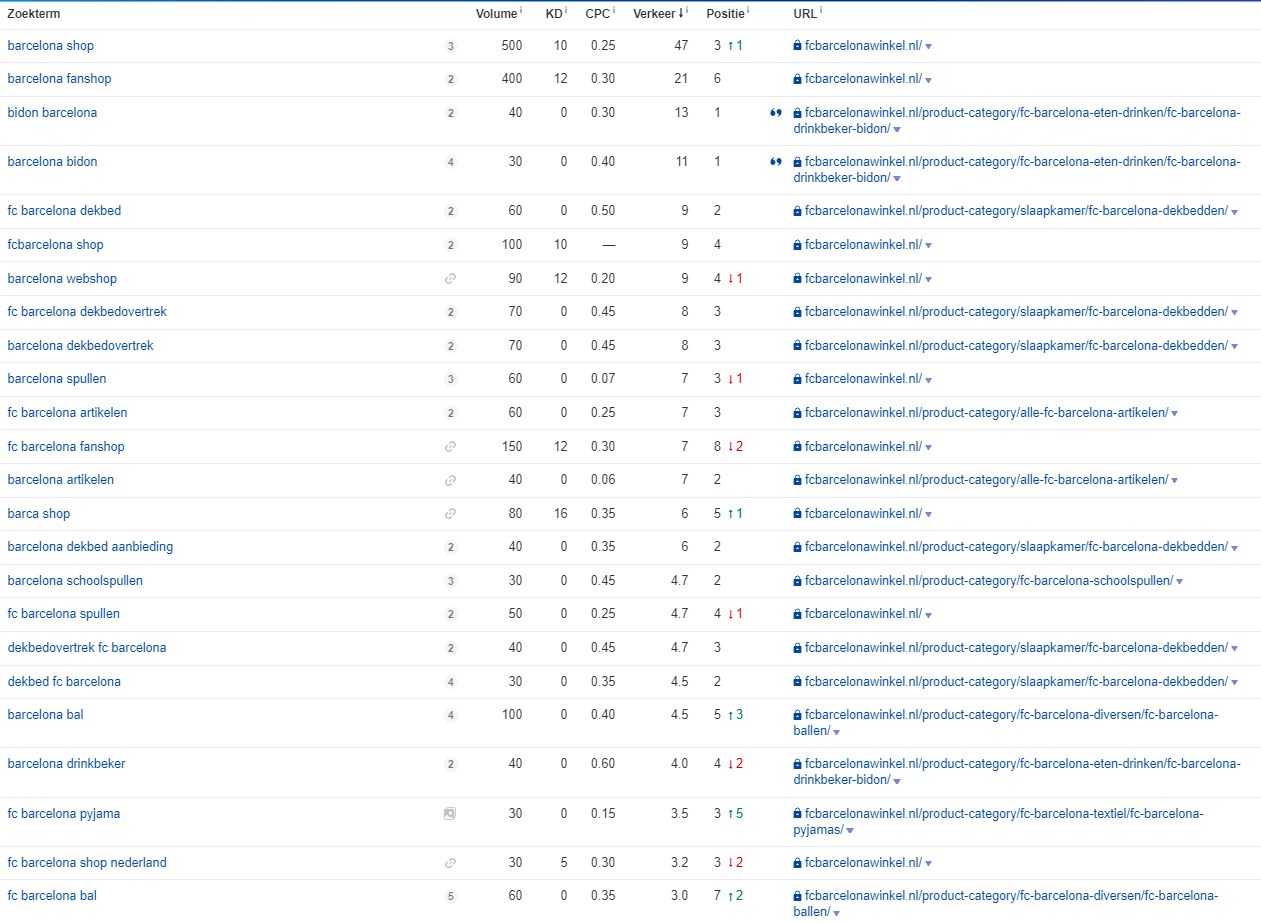Click the info icon next to KD

coord(566,11)
